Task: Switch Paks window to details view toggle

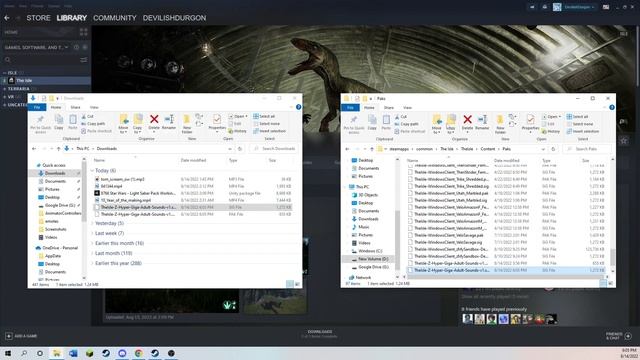Action: 603,284
